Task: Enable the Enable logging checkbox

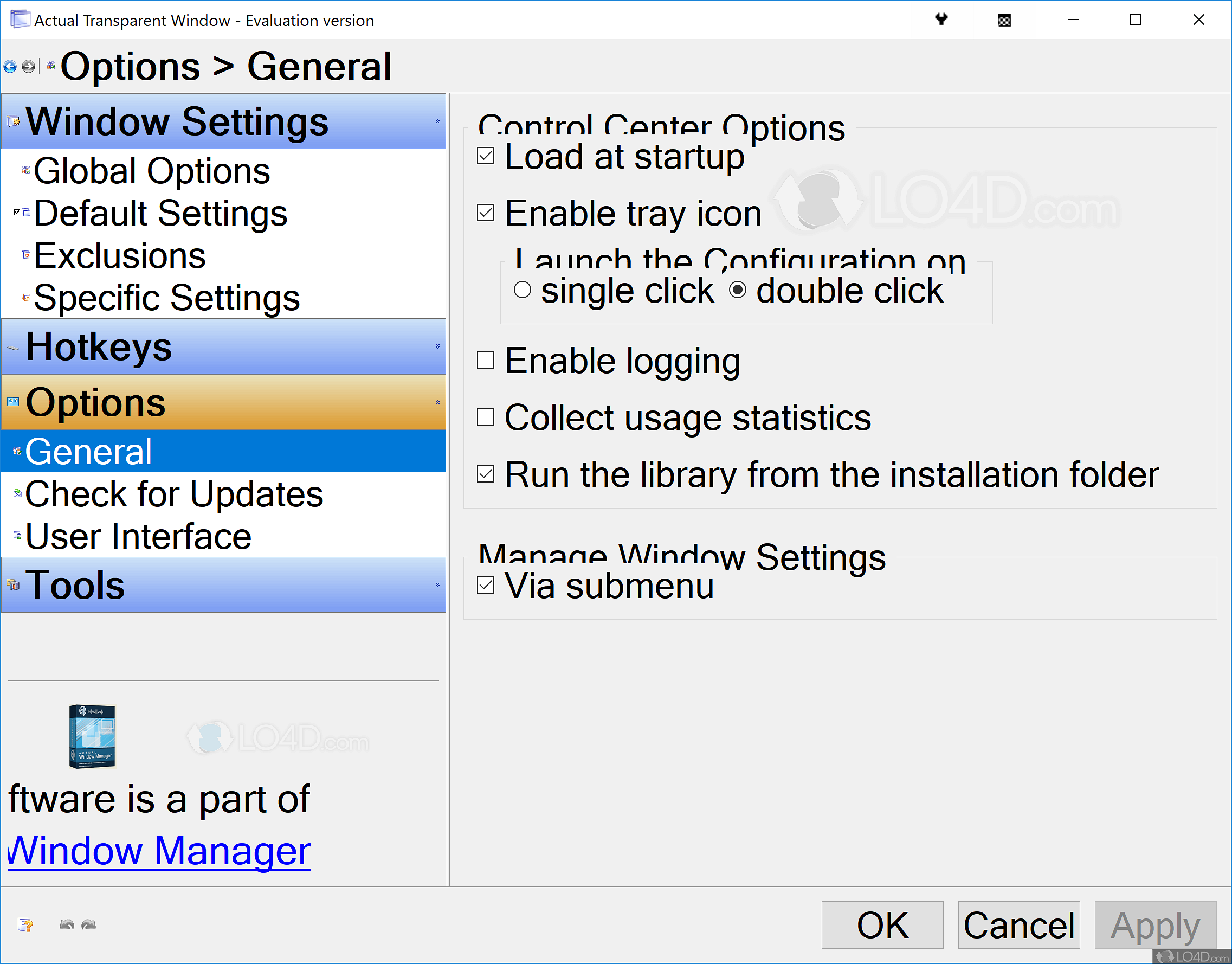Action: (486, 360)
